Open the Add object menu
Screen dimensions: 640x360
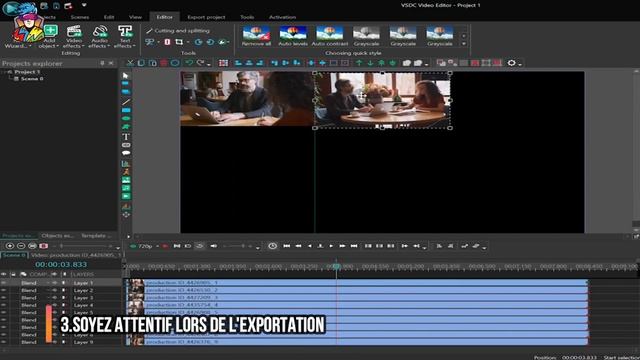49,37
